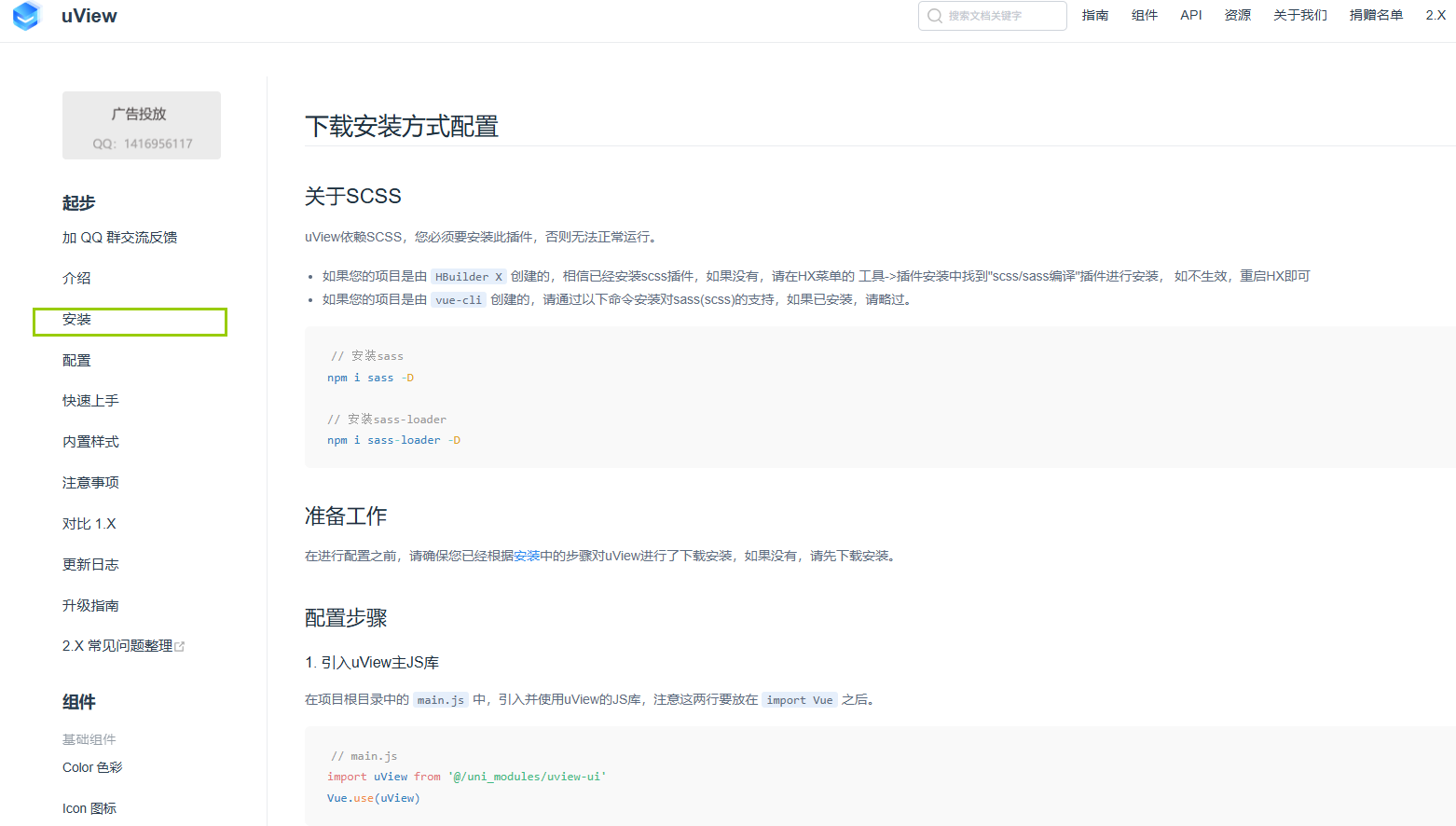Click the search magnifier icon
1456x826 pixels.
[x=935, y=16]
